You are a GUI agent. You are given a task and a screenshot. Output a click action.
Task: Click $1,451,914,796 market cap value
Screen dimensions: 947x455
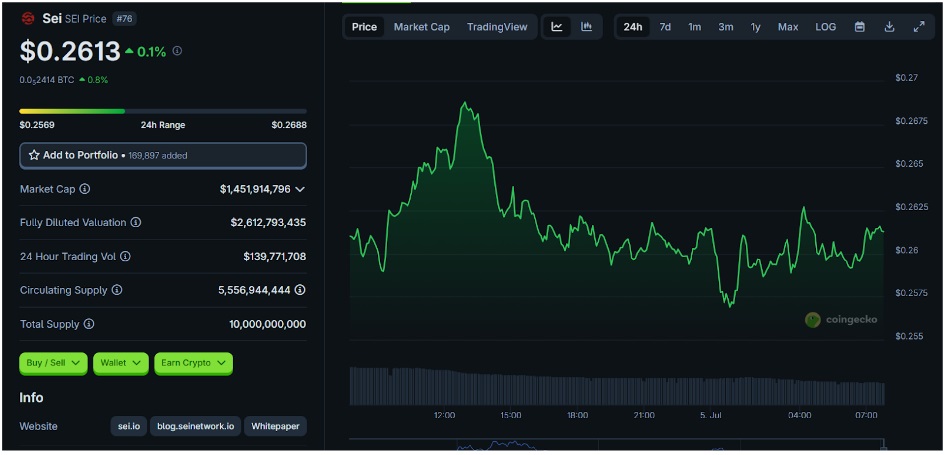coord(255,189)
